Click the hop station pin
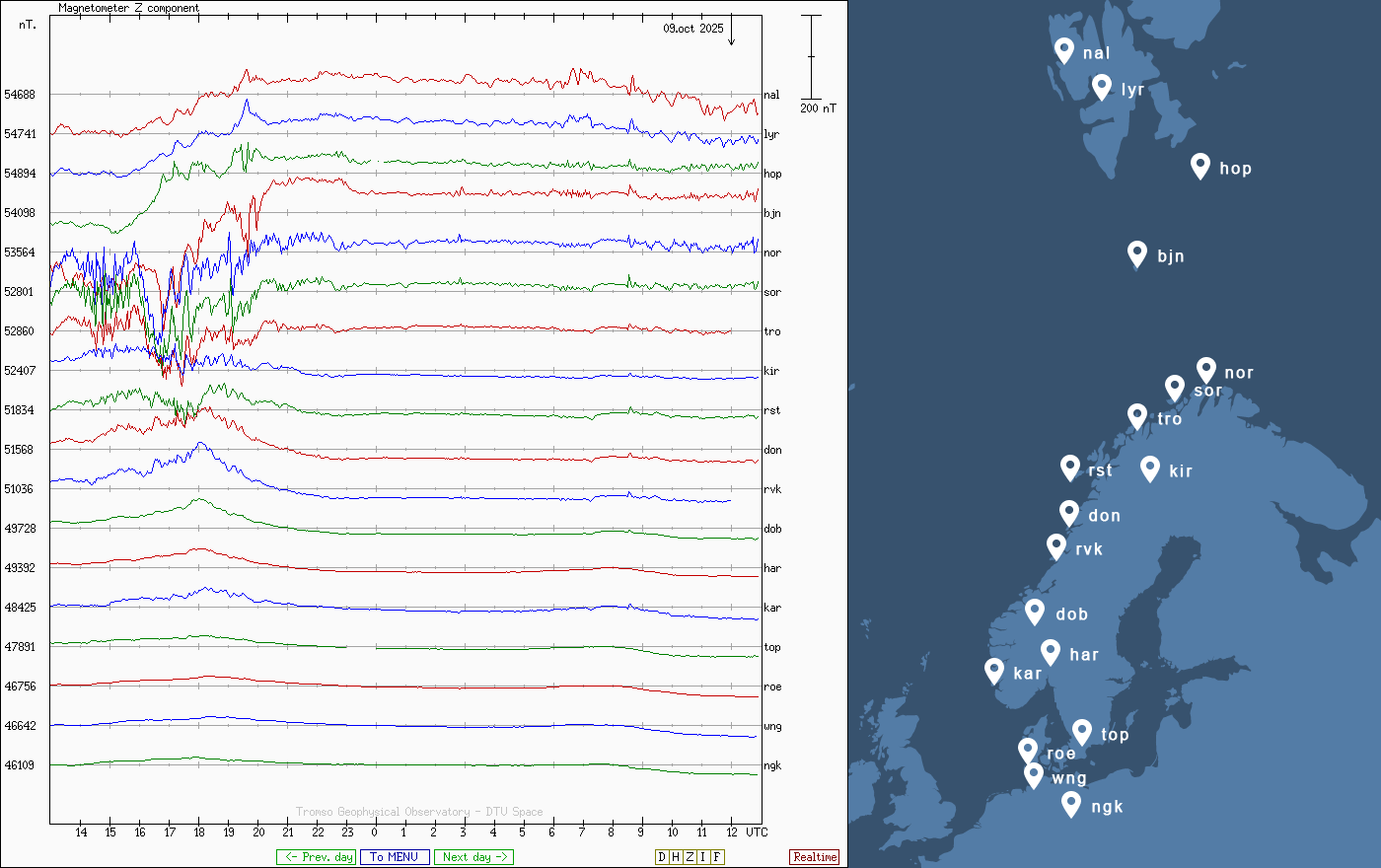 [1199, 166]
